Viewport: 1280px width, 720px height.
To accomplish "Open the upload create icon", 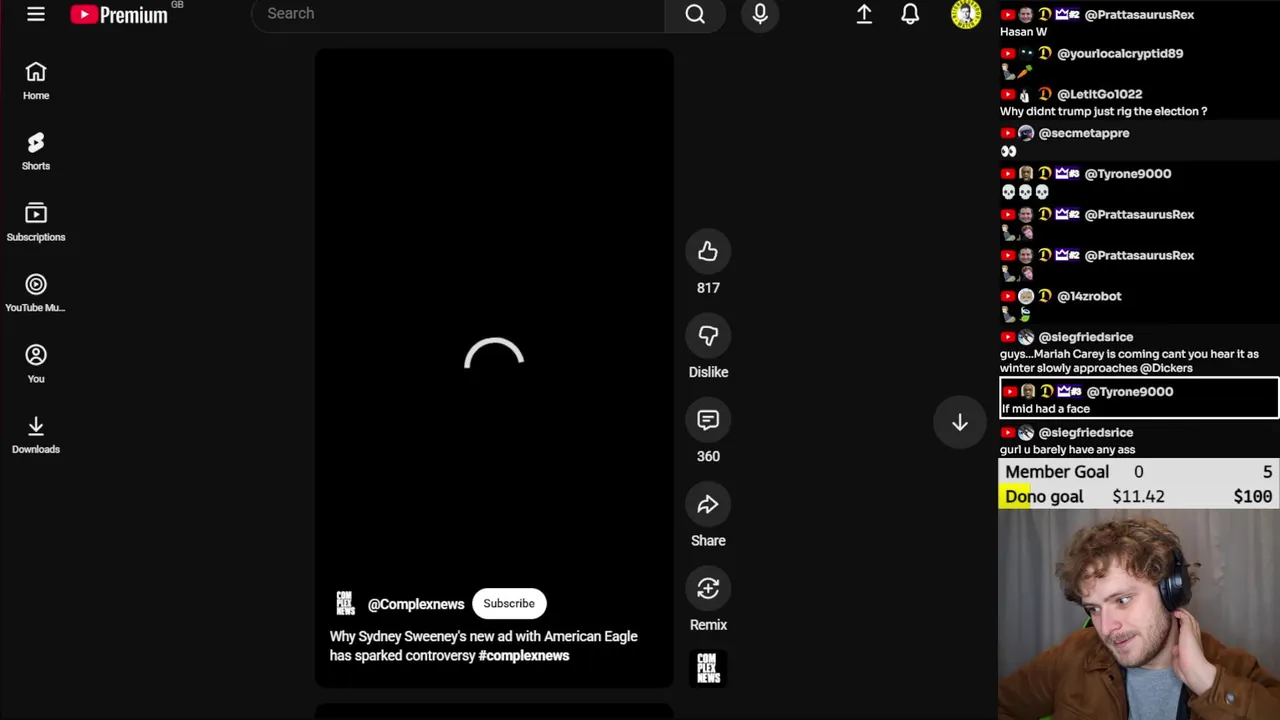I will (864, 14).
